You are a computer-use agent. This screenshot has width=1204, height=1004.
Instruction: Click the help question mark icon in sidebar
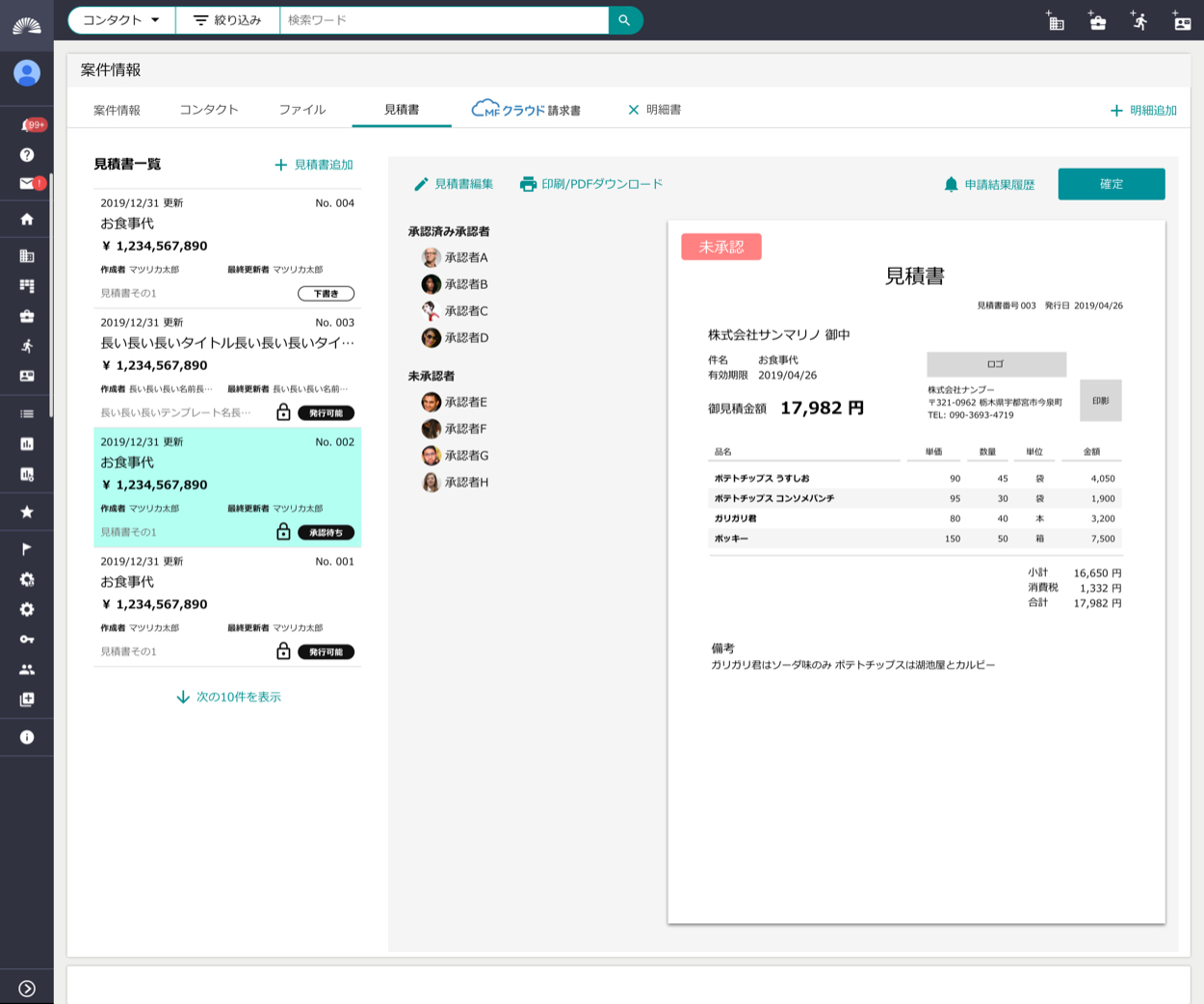[x=27, y=154]
